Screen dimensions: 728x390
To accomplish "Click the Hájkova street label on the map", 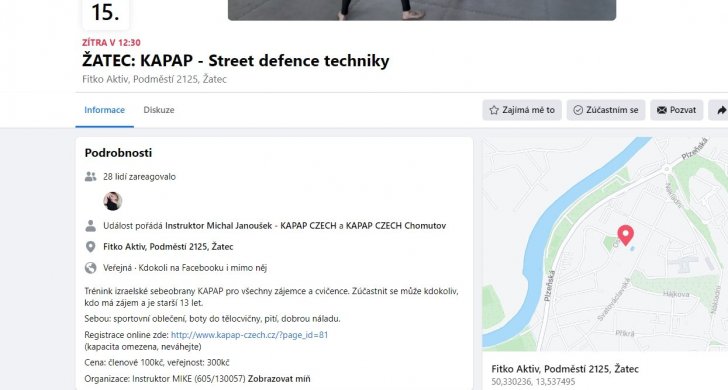I will click(x=676, y=294).
